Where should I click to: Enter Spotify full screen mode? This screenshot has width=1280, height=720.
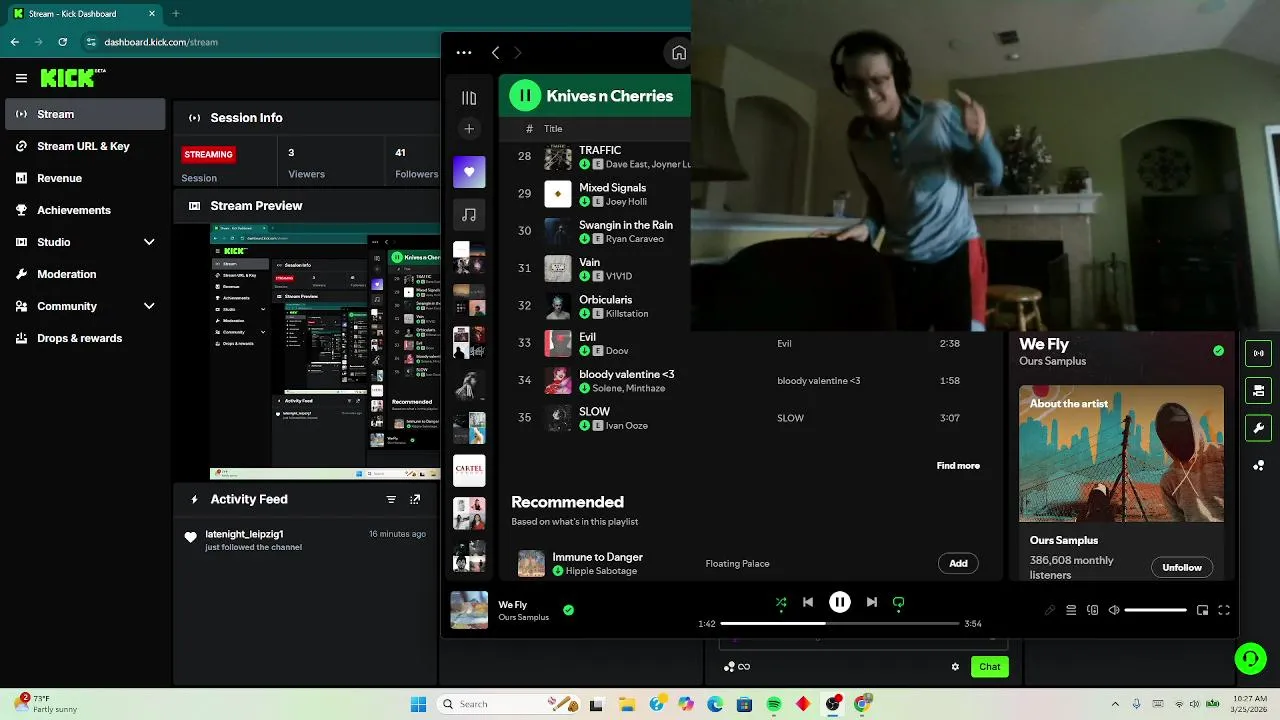pyautogui.click(x=1223, y=610)
